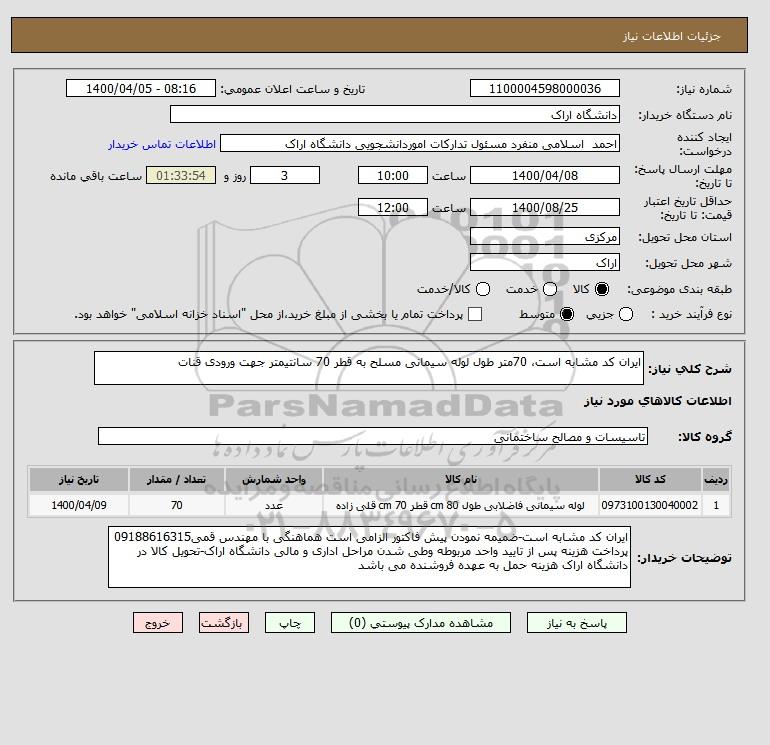This screenshot has height=745, width=770.
Task: Click the request creator field احمد اسلامی منفرد
Action: pyautogui.click(x=420, y=144)
